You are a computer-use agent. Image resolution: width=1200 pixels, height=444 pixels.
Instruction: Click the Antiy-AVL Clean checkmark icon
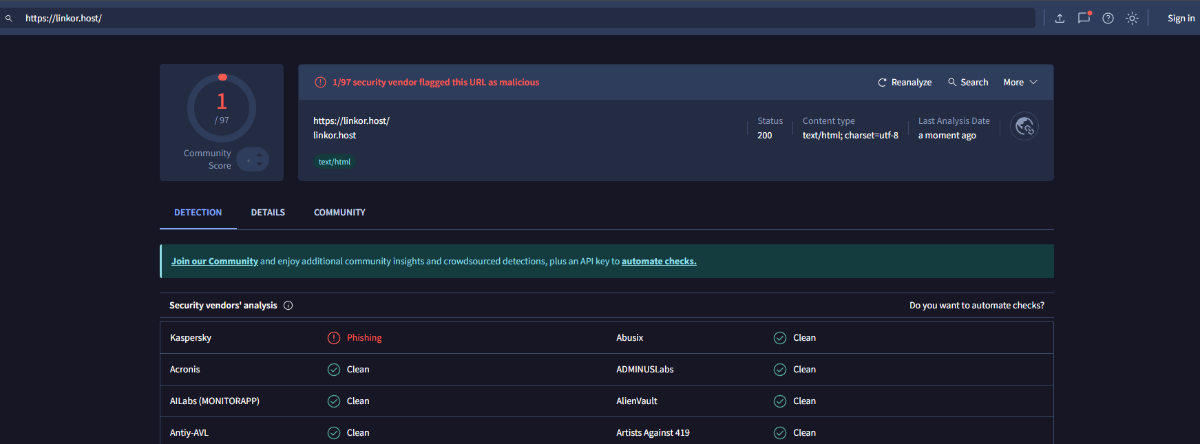pos(334,433)
